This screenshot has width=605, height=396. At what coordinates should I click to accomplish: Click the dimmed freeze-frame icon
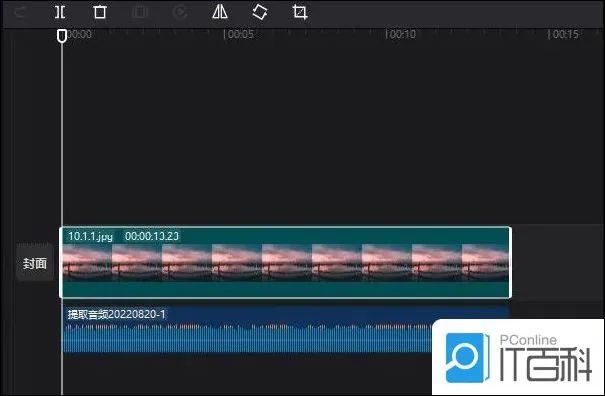pyautogui.click(x=140, y=12)
